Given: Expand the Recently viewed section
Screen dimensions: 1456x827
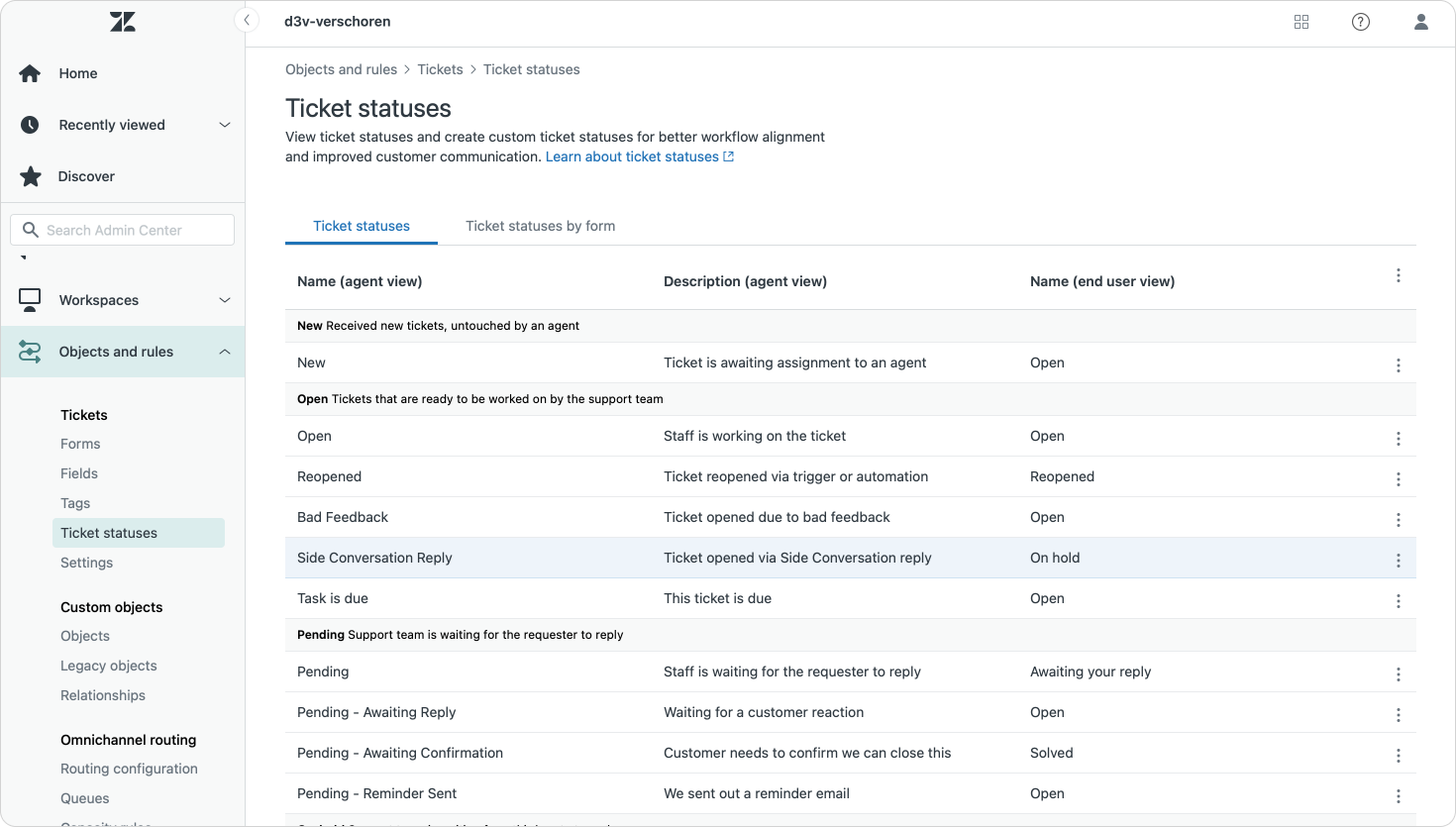Looking at the screenshot, I should click(225, 125).
